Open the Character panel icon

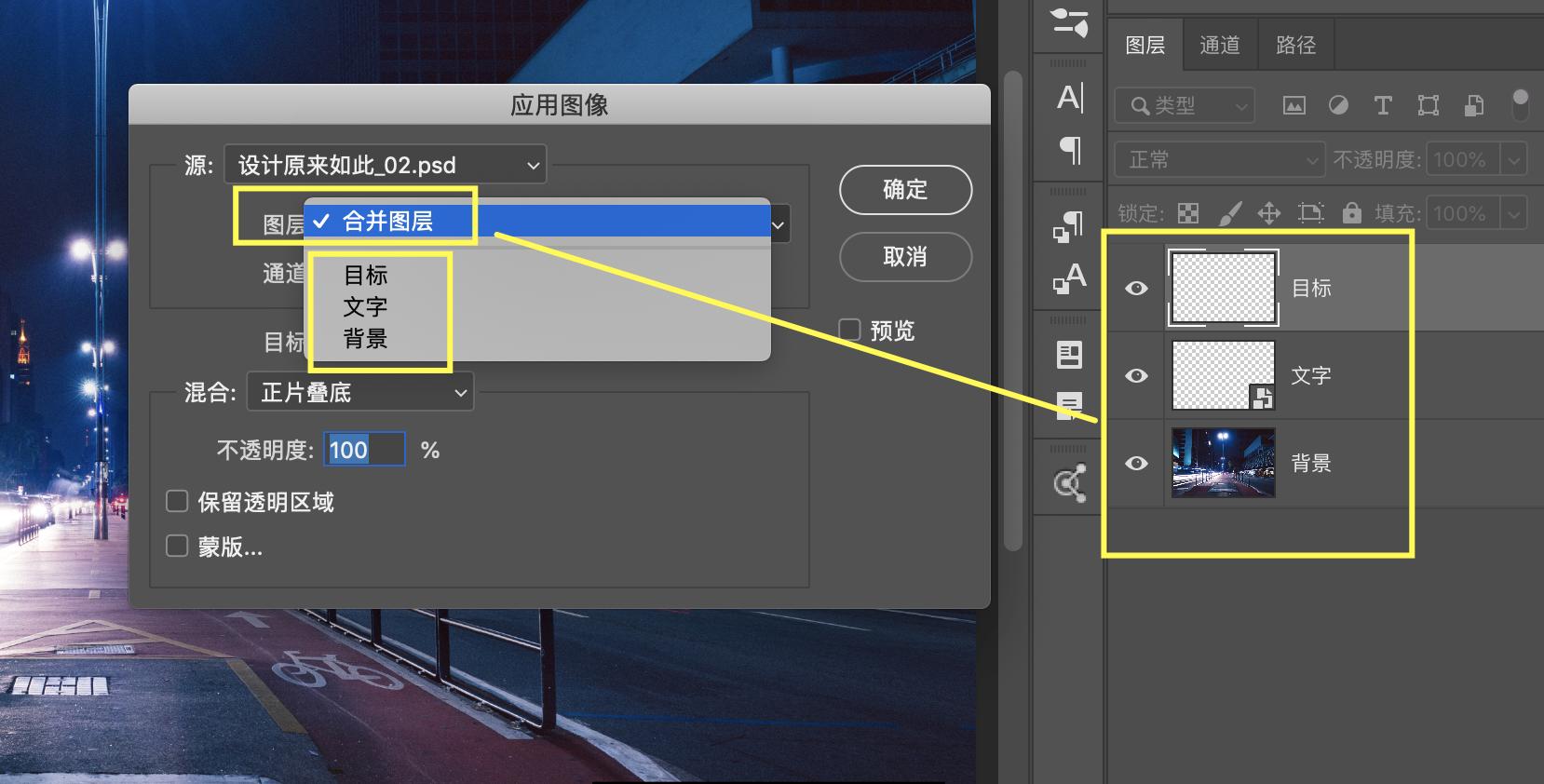(x=1070, y=98)
